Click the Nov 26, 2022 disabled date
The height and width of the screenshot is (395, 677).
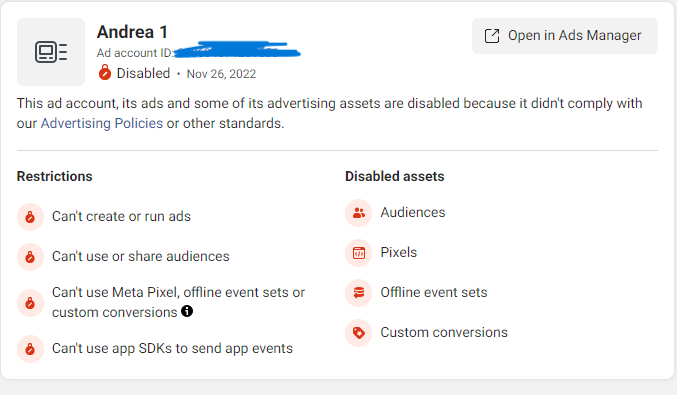click(x=221, y=74)
